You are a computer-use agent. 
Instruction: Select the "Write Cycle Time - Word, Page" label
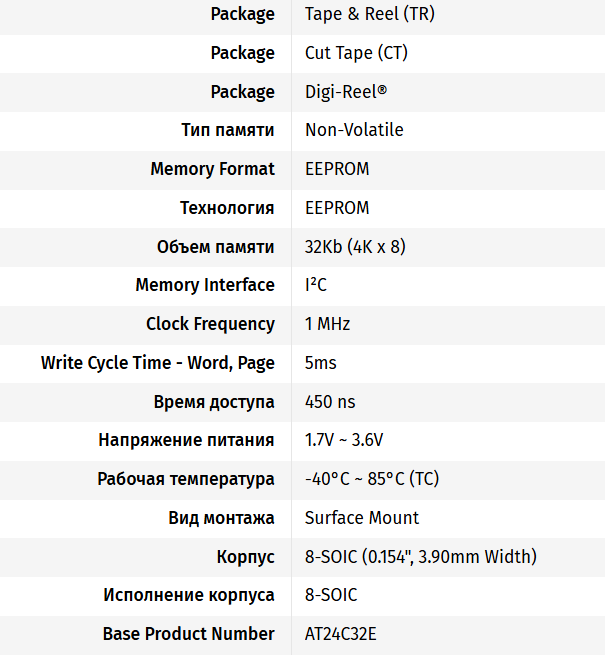coord(158,363)
